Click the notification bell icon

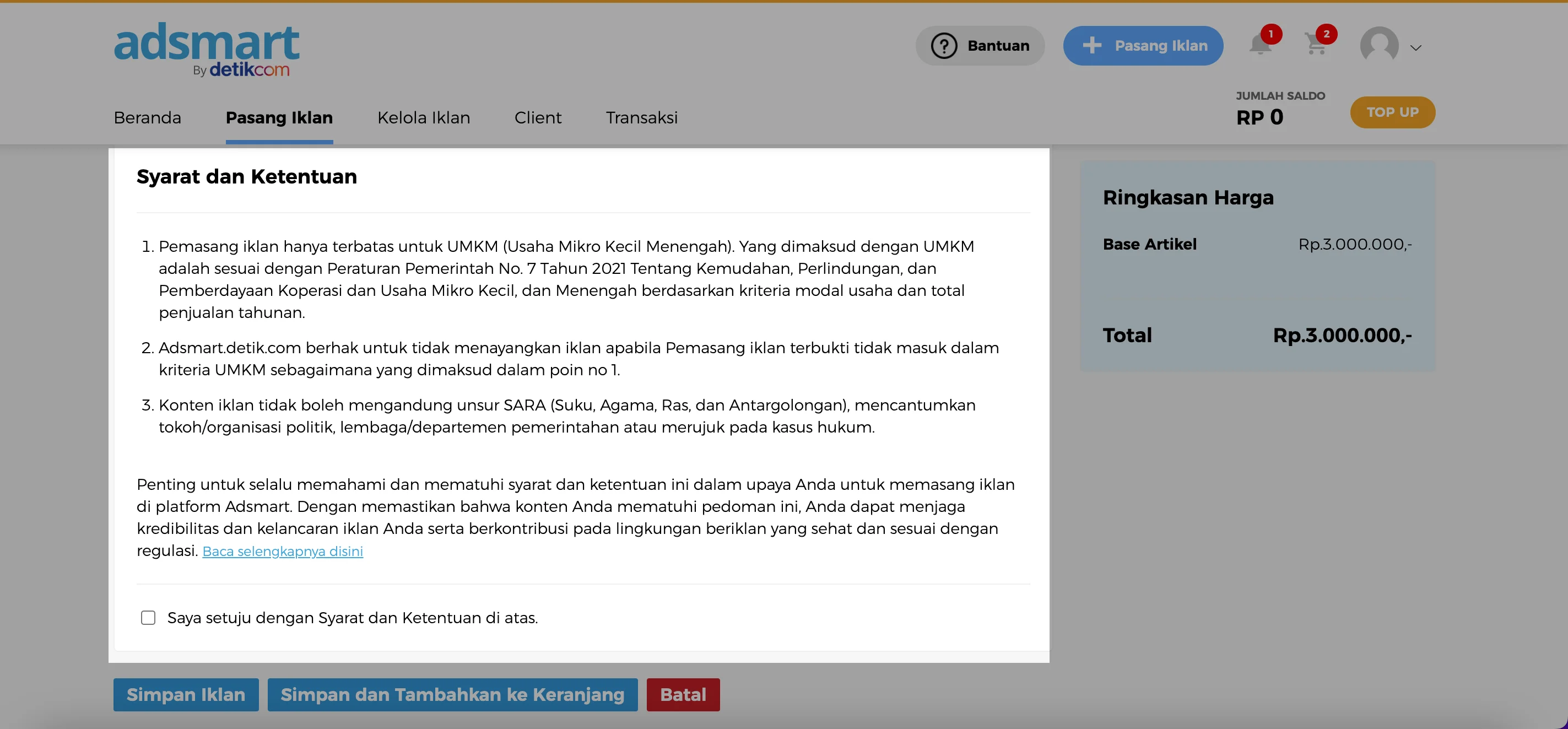1259,46
